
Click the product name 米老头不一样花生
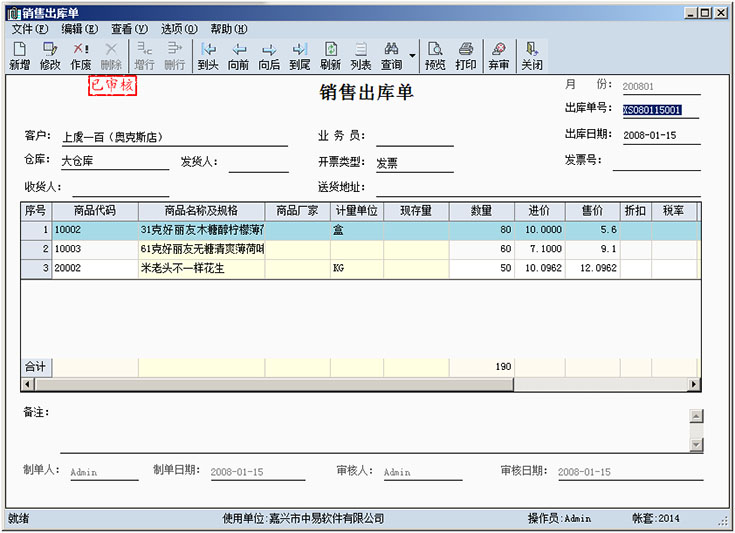pos(183,269)
